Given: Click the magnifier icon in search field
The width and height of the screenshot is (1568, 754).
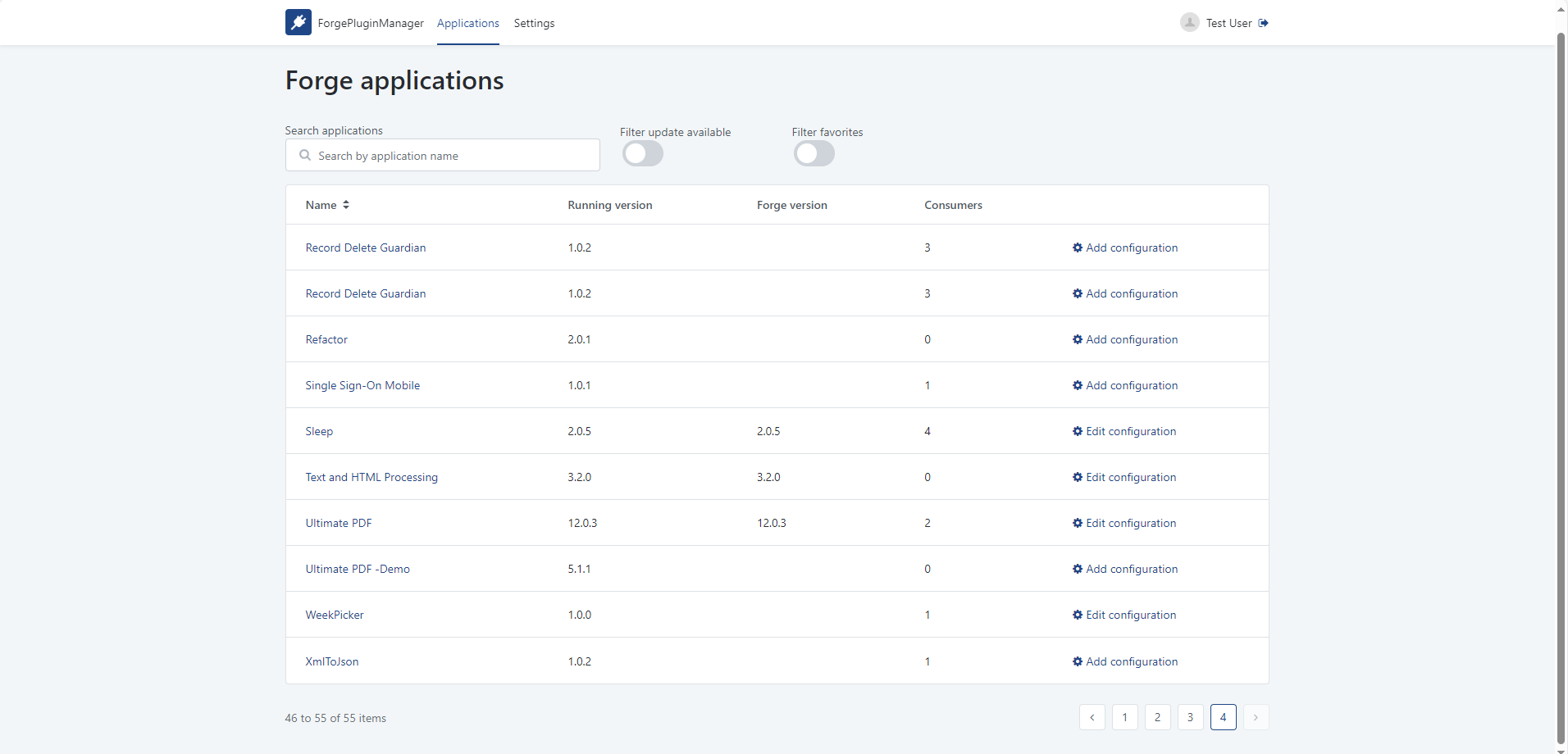Looking at the screenshot, I should [x=305, y=155].
